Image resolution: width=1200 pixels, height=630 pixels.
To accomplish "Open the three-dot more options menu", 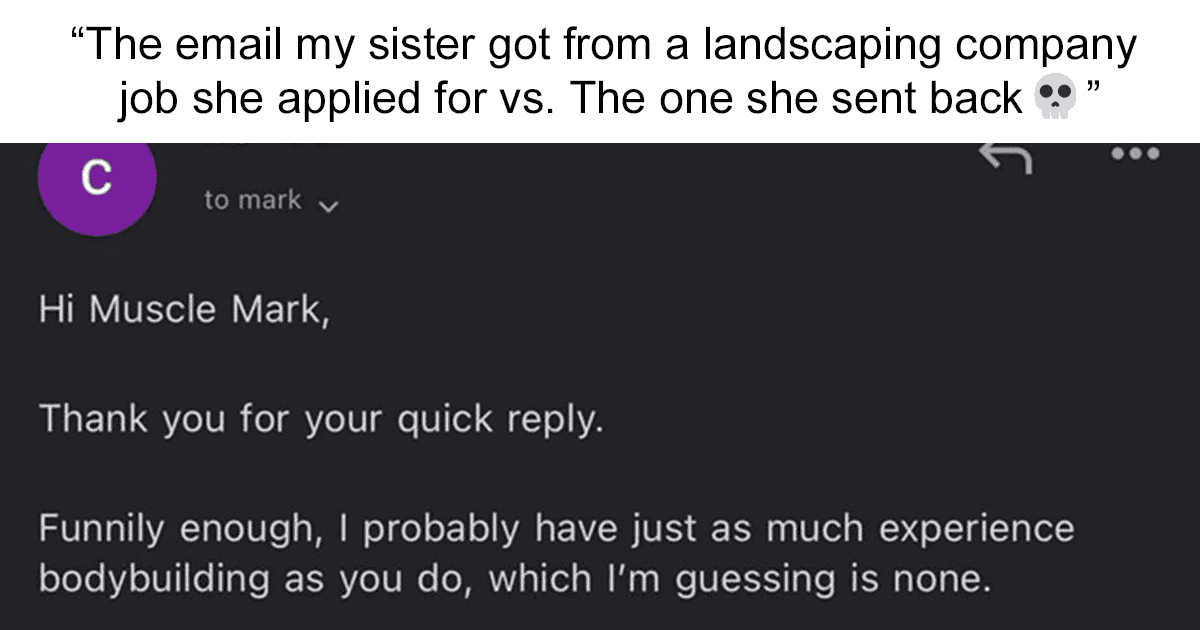I will 1137,155.
